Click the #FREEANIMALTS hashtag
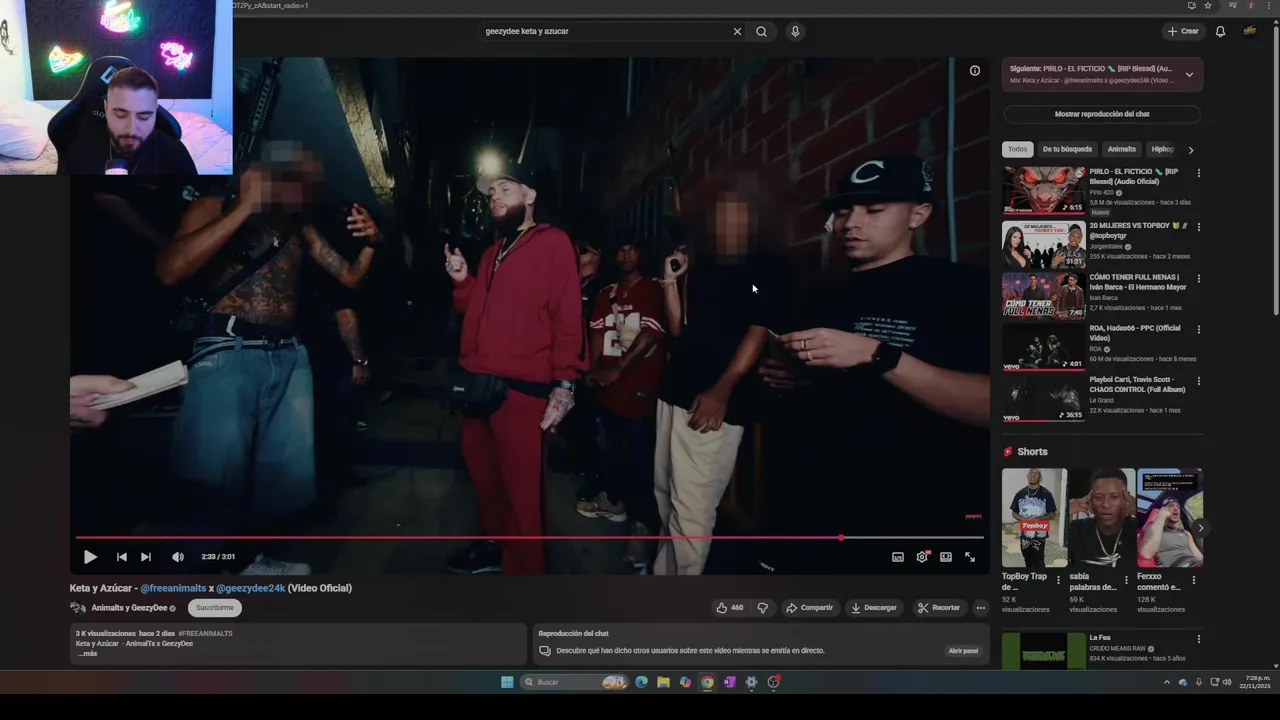 pyautogui.click(x=205, y=633)
